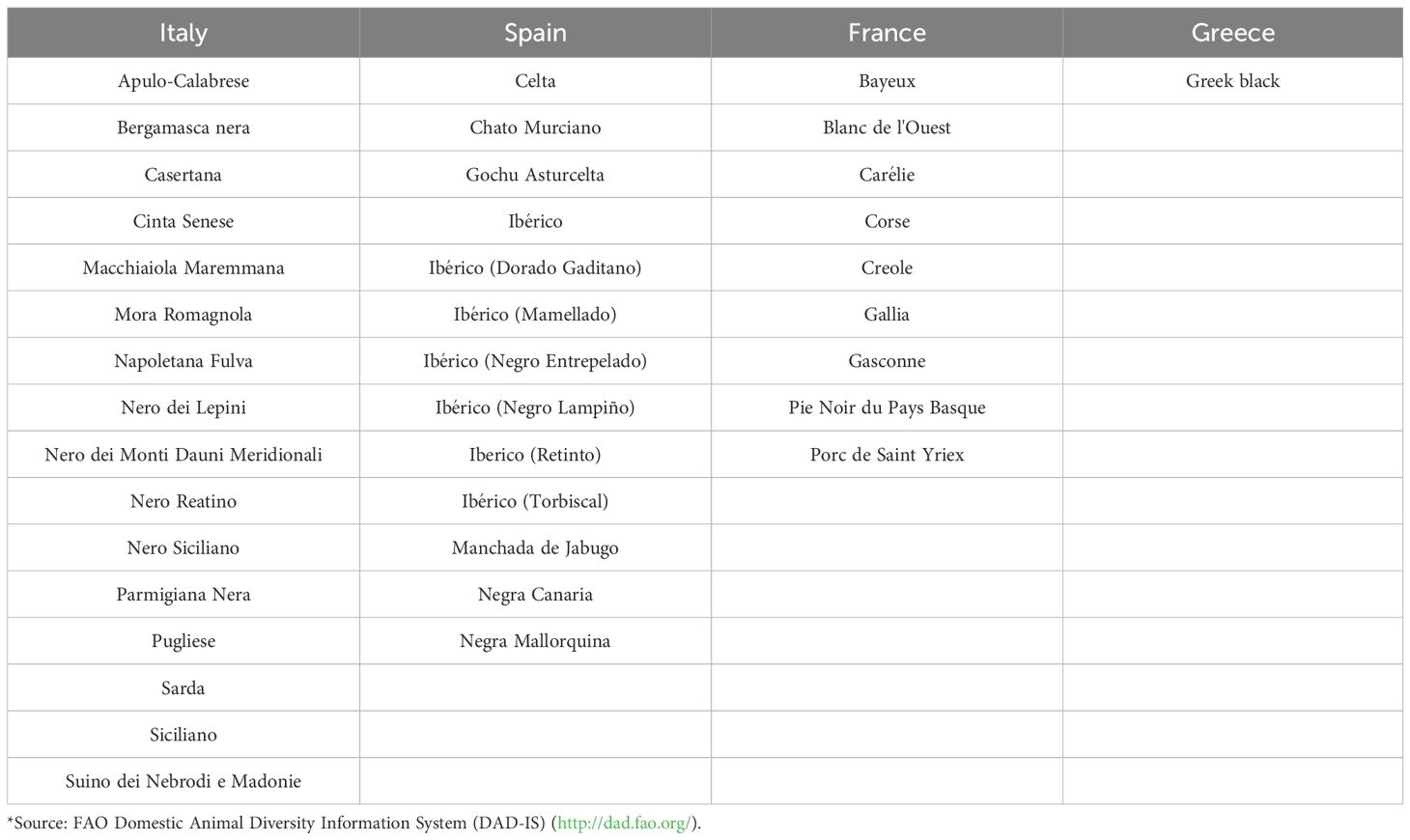The width and height of the screenshot is (1410, 840).
Task: Click the Spain column header
Action: 535,33
